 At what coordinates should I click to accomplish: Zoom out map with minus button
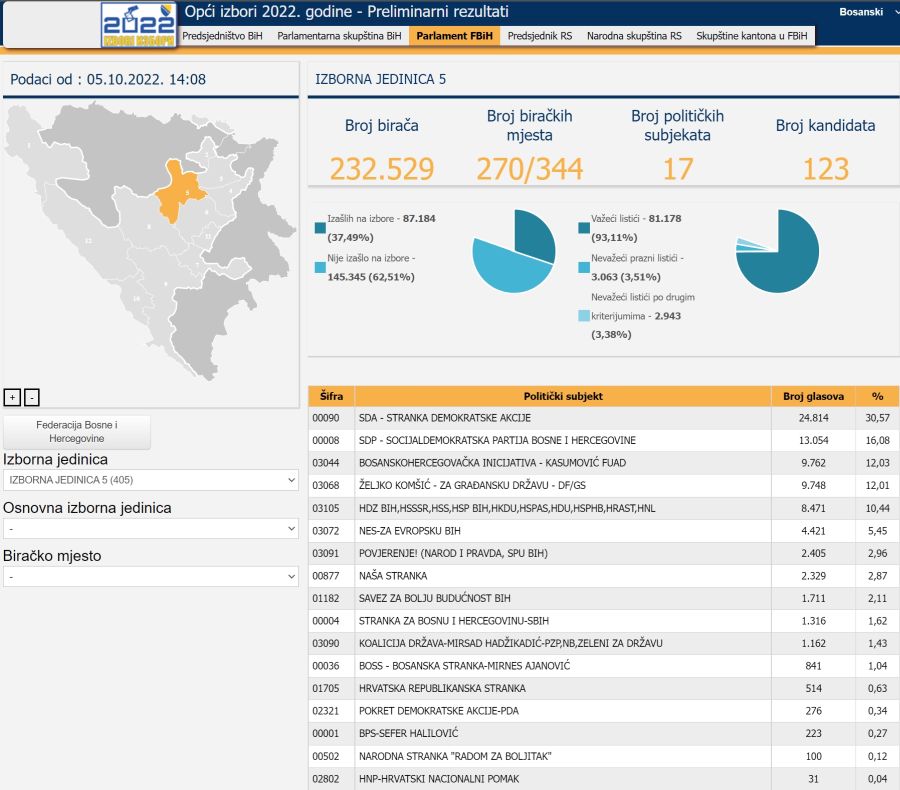coord(32,397)
